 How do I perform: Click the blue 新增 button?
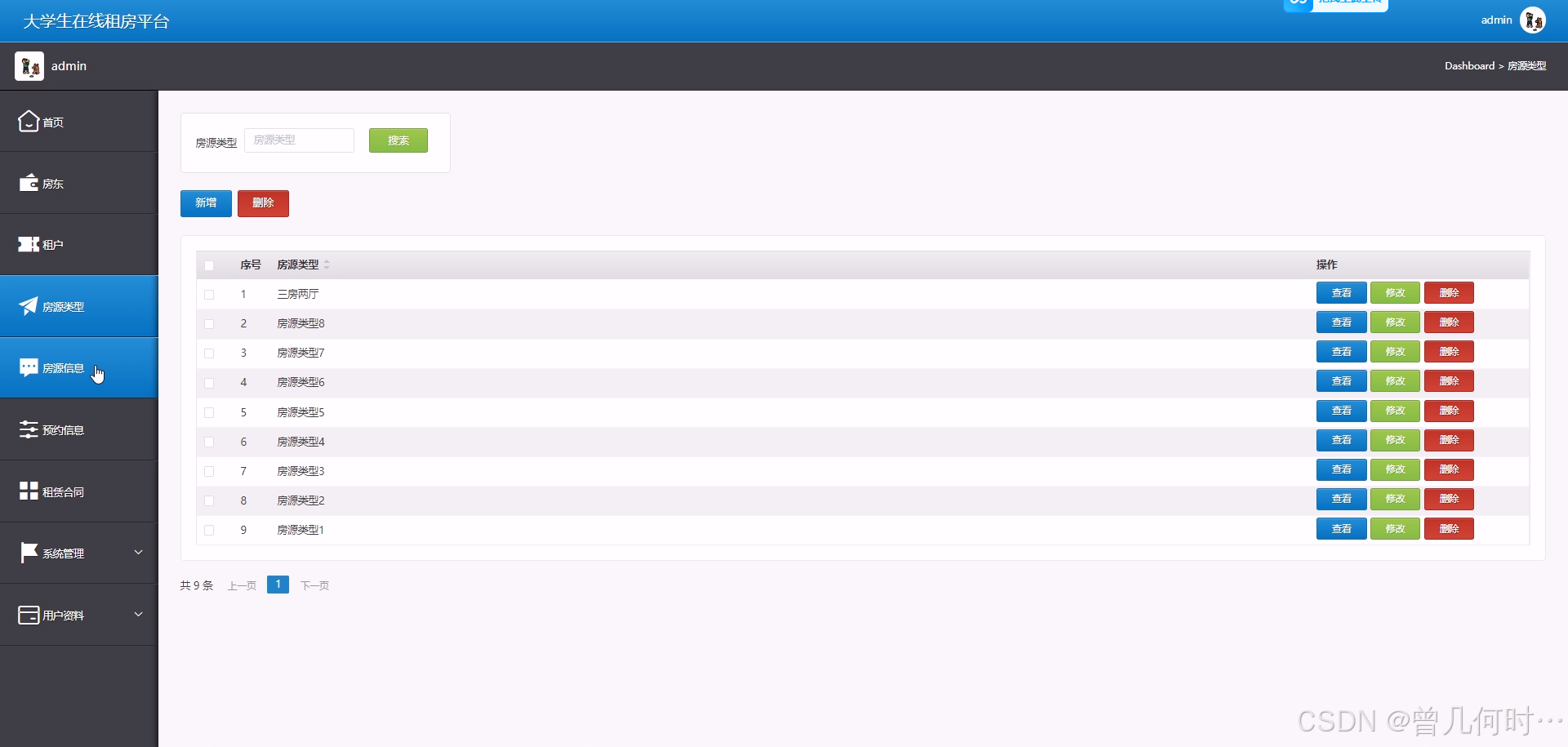(206, 203)
